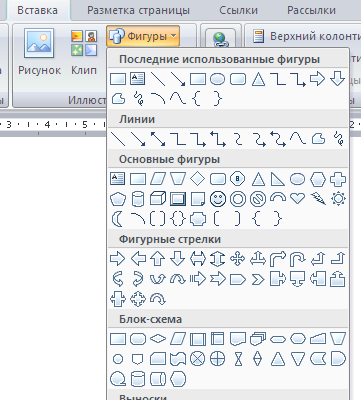Select the elbow arrow connector in Линии

coord(198,139)
